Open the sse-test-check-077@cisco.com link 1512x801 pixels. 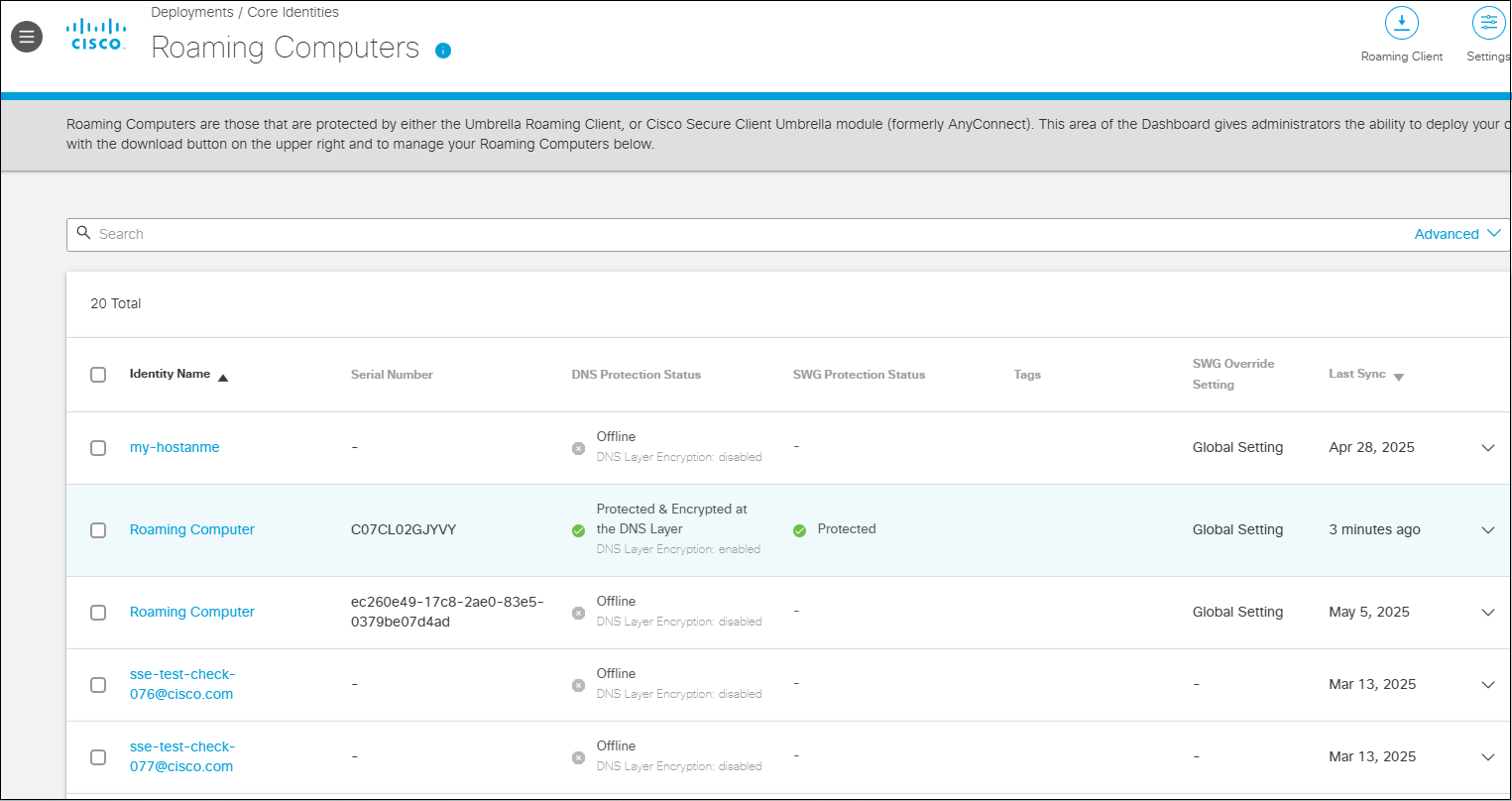point(181,756)
